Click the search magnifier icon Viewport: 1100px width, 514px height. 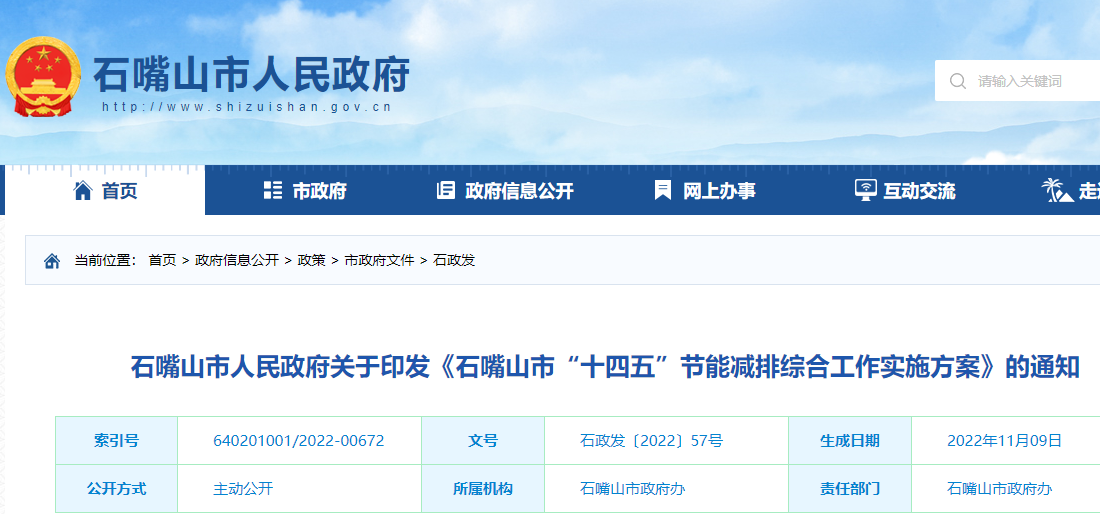point(958,81)
